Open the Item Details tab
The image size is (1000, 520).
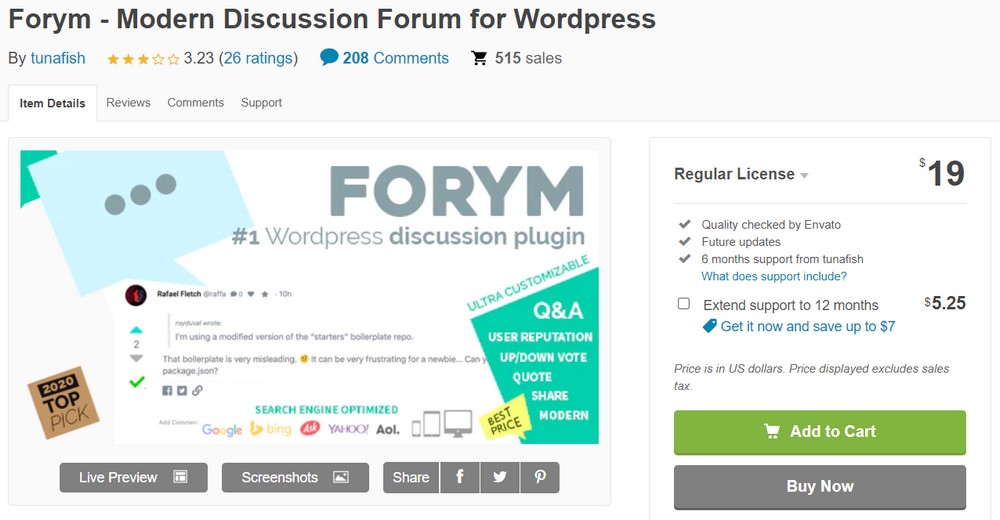click(x=52, y=103)
